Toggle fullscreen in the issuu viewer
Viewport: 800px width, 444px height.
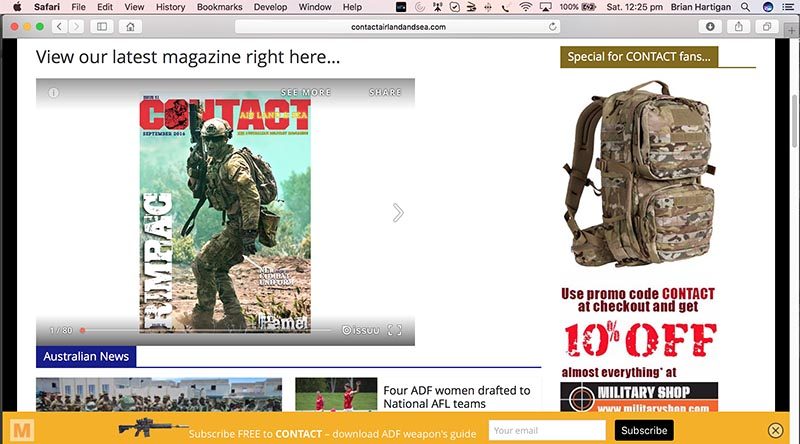pyautogui.click(x=394, y=330)
